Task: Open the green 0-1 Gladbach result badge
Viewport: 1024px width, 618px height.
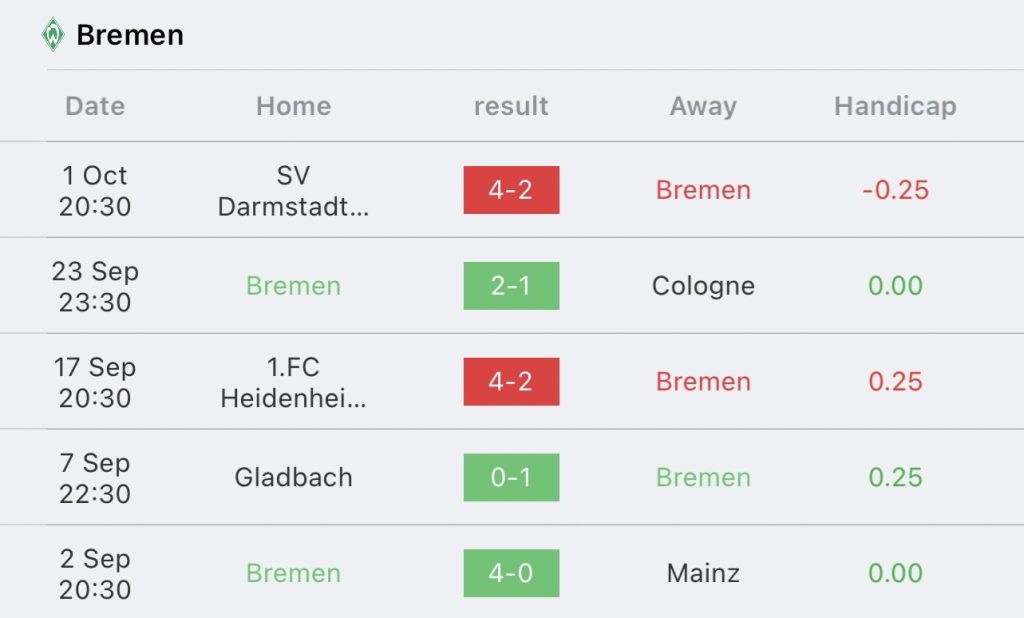Action: pos(511,477)
